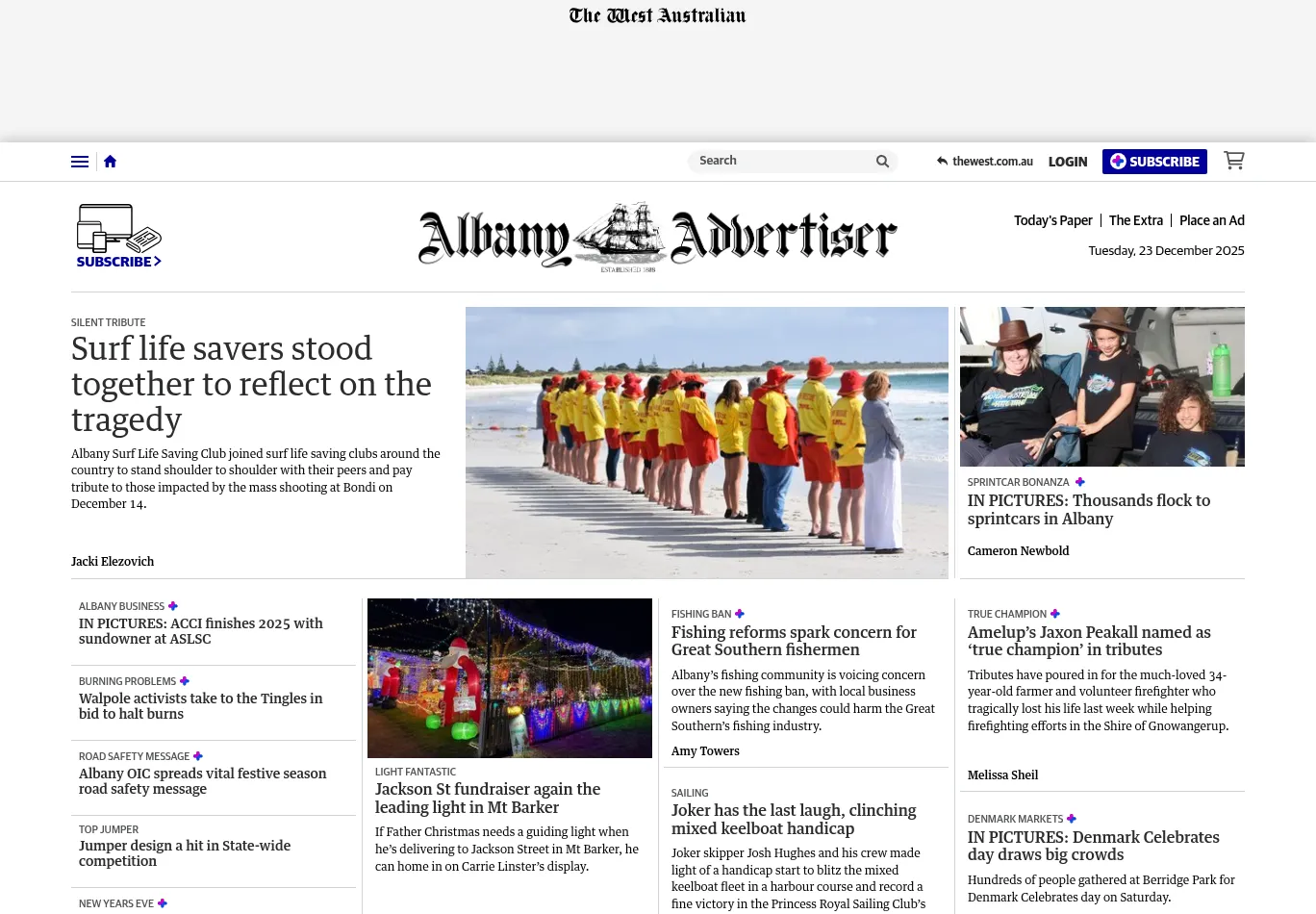Open the shopping cart

point(1233,161)
